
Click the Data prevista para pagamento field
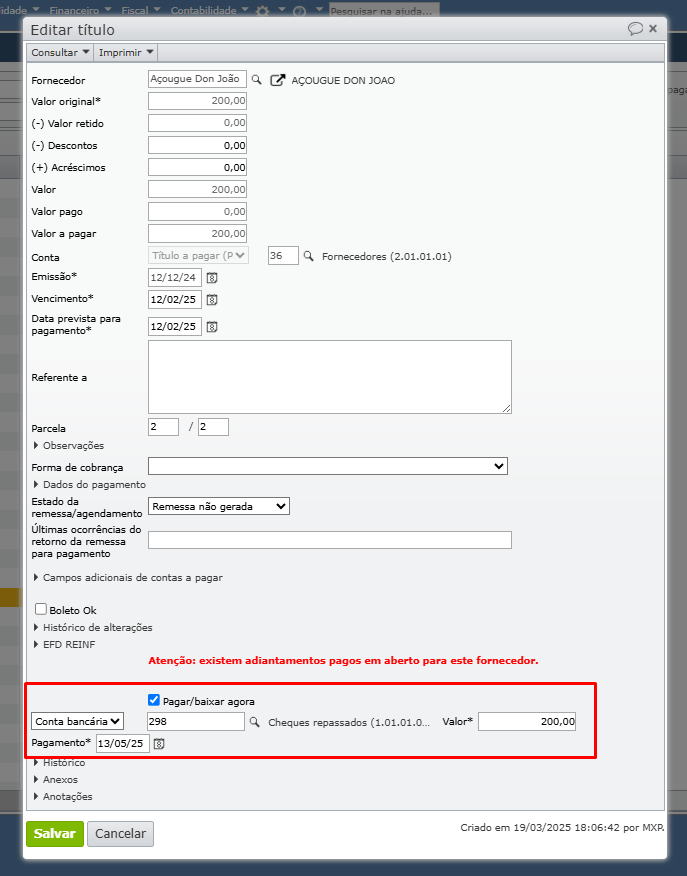click(175, 326)
